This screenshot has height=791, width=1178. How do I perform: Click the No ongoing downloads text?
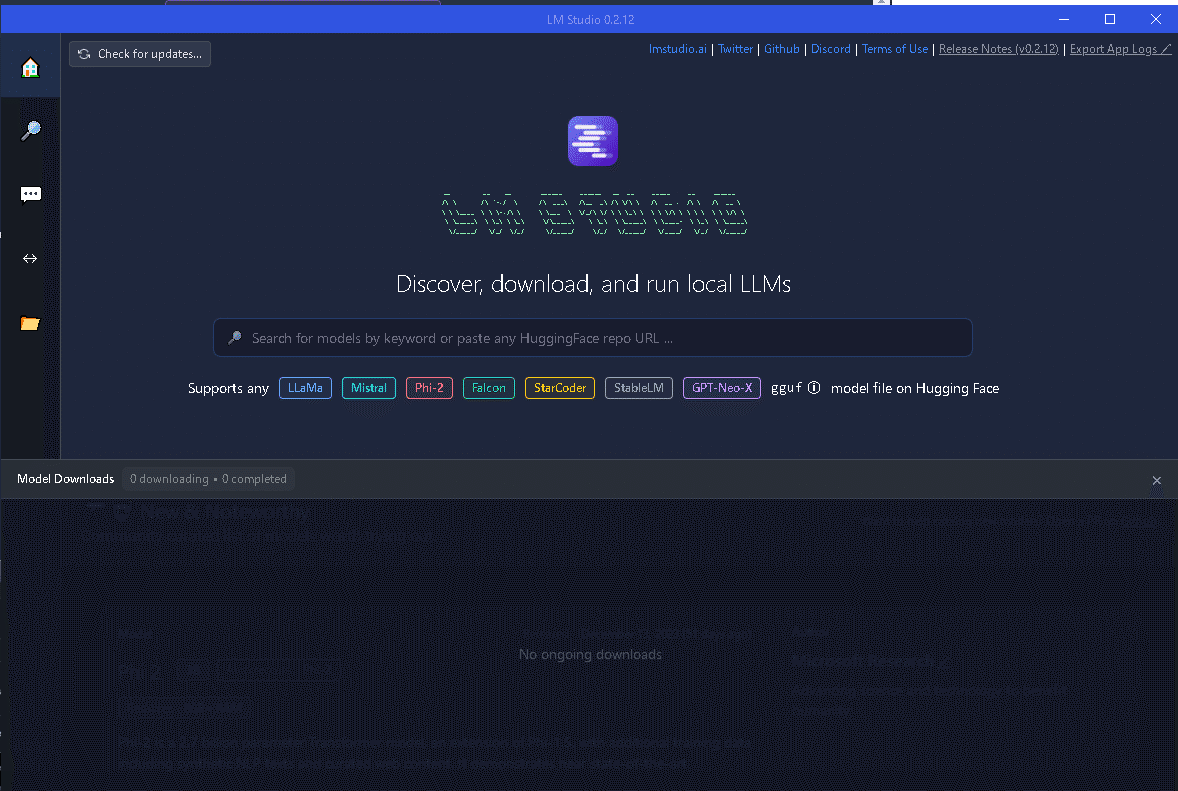pyautogui.click(x=591, y=654)
